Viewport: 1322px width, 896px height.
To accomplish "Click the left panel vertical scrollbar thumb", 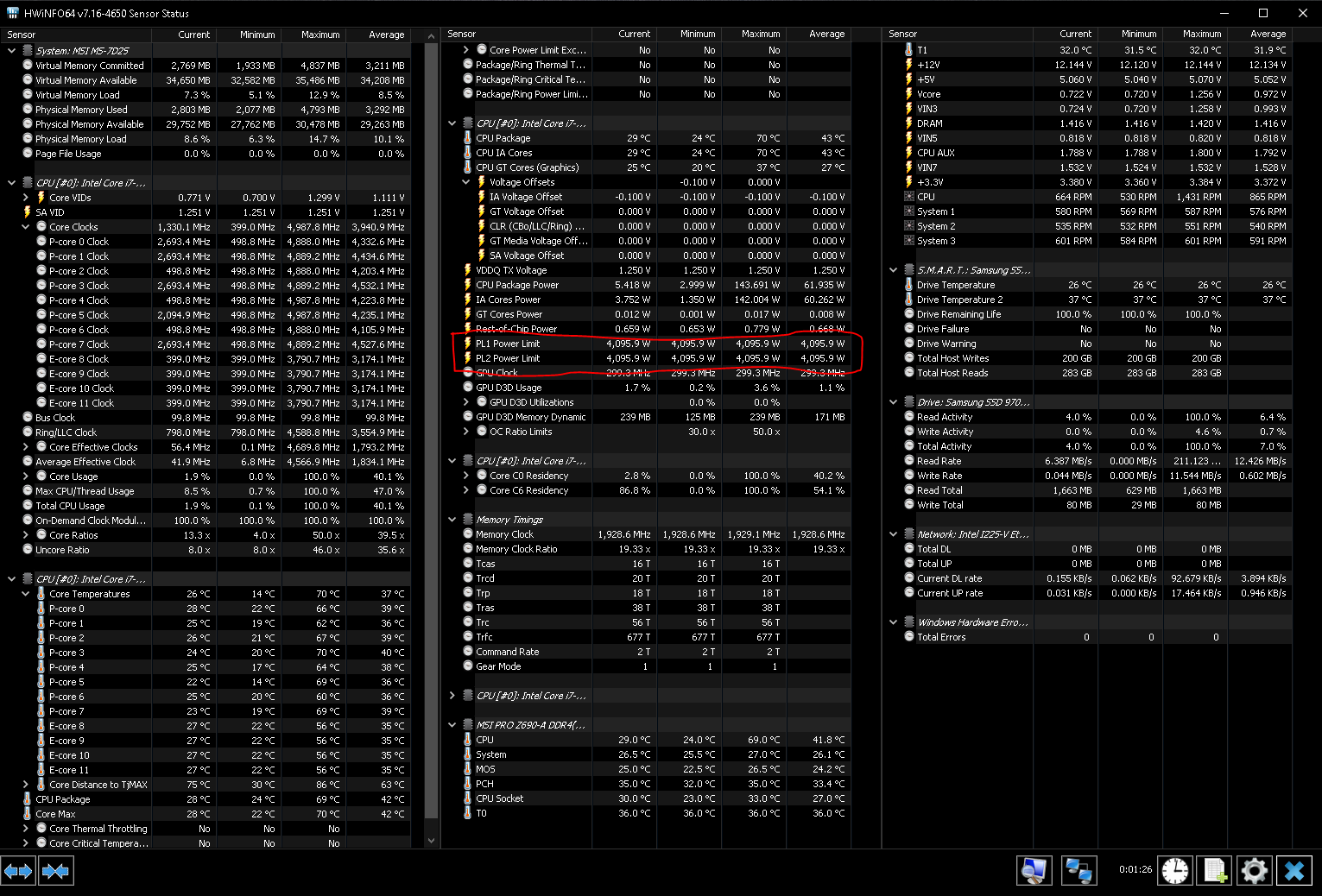I will point(432,430).
